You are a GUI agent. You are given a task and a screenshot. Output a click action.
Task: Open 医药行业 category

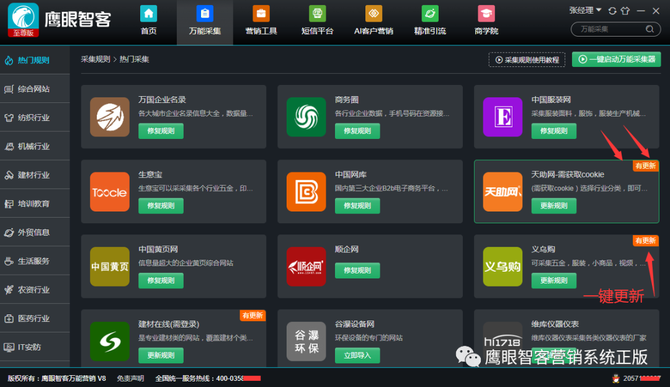click(x=35, y=318)
